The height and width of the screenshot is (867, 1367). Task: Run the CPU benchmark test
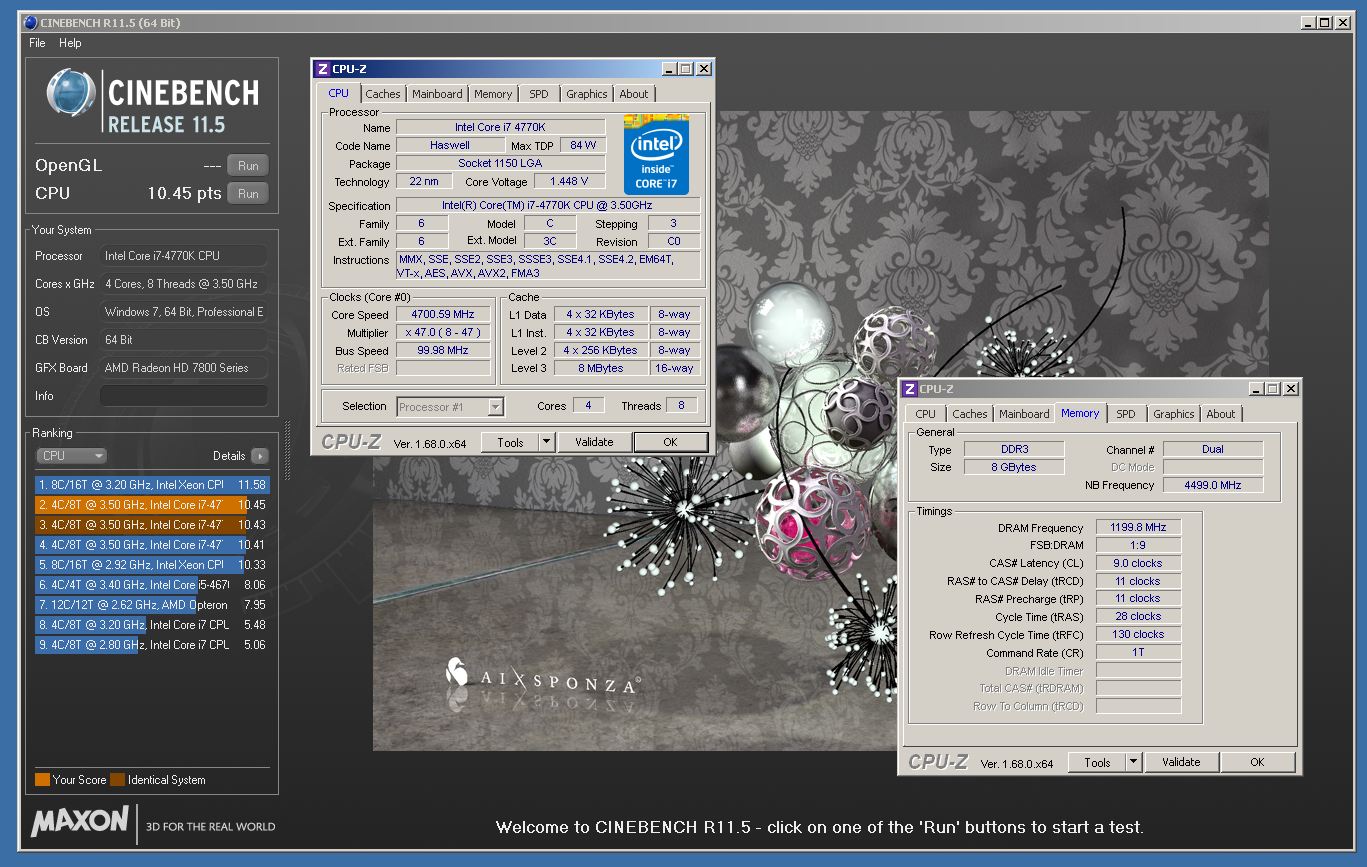point(248,194)
